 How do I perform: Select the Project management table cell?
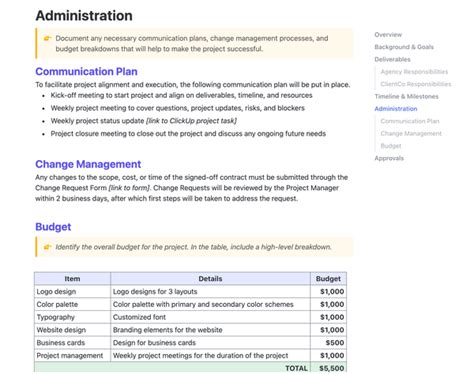point(72,356)
